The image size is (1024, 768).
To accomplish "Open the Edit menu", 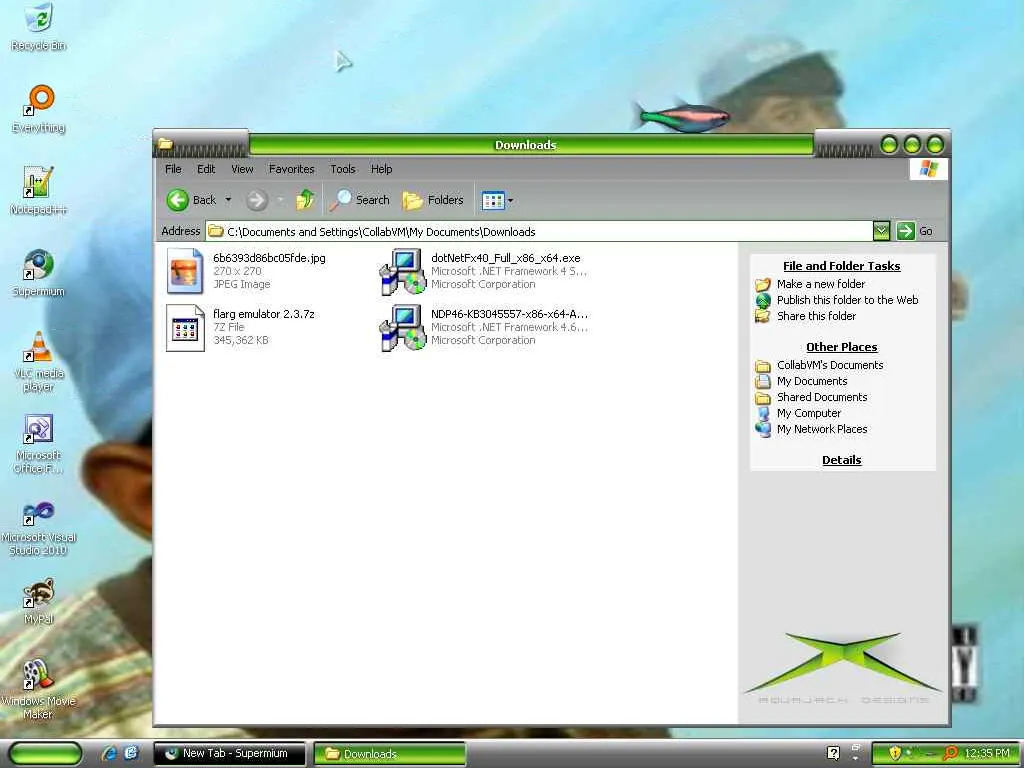I will (206, 169).
